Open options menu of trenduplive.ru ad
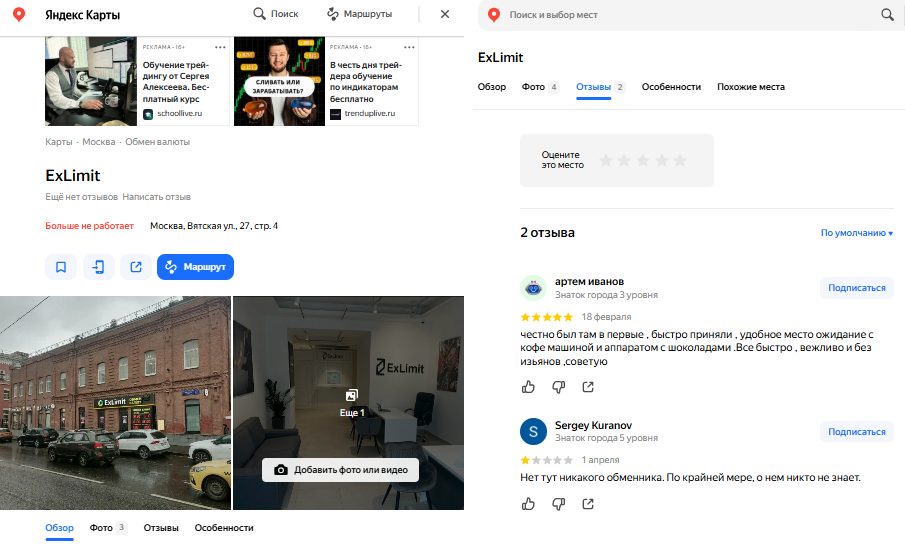 tap(408, 47)
